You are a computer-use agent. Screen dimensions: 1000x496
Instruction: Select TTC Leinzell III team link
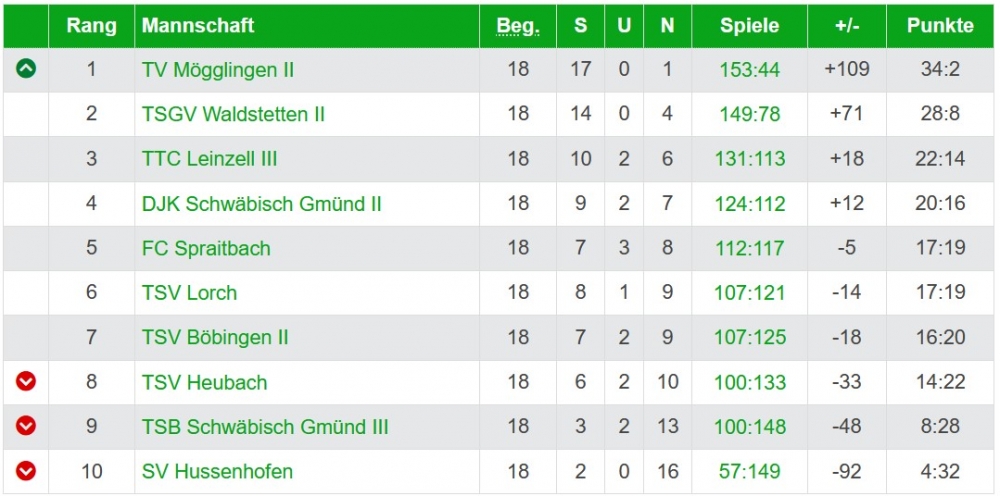coord(209,159)
